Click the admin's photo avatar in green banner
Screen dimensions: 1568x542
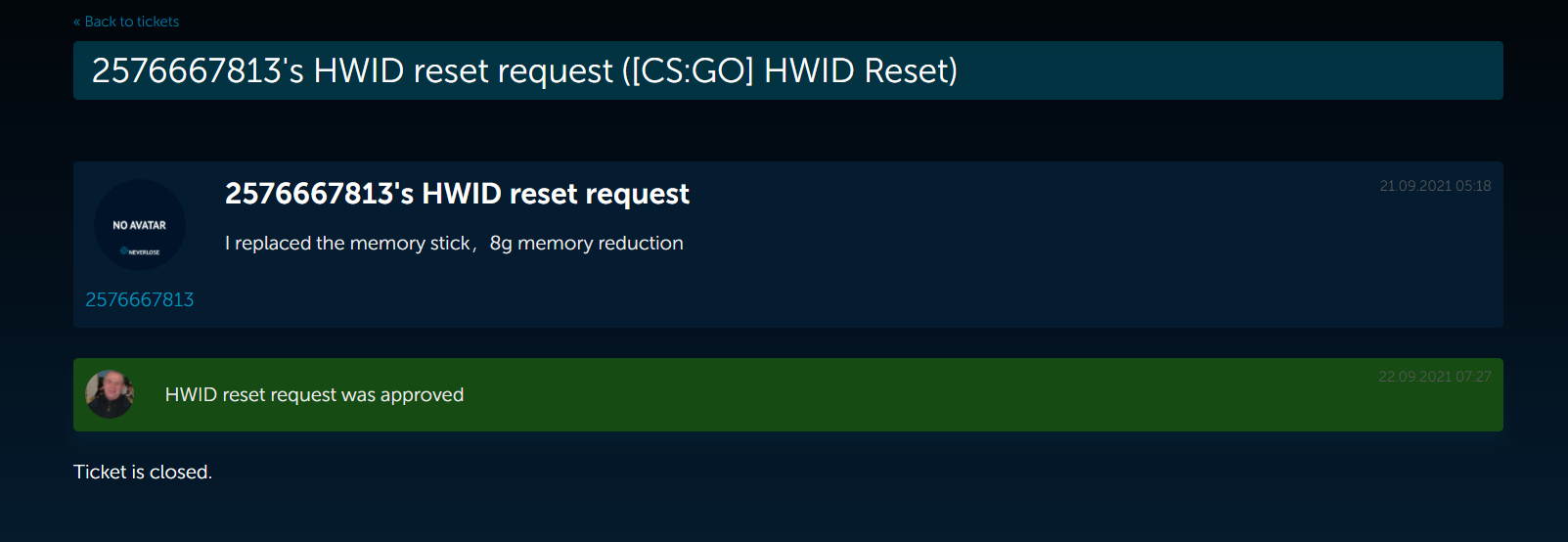click(110, 394)
